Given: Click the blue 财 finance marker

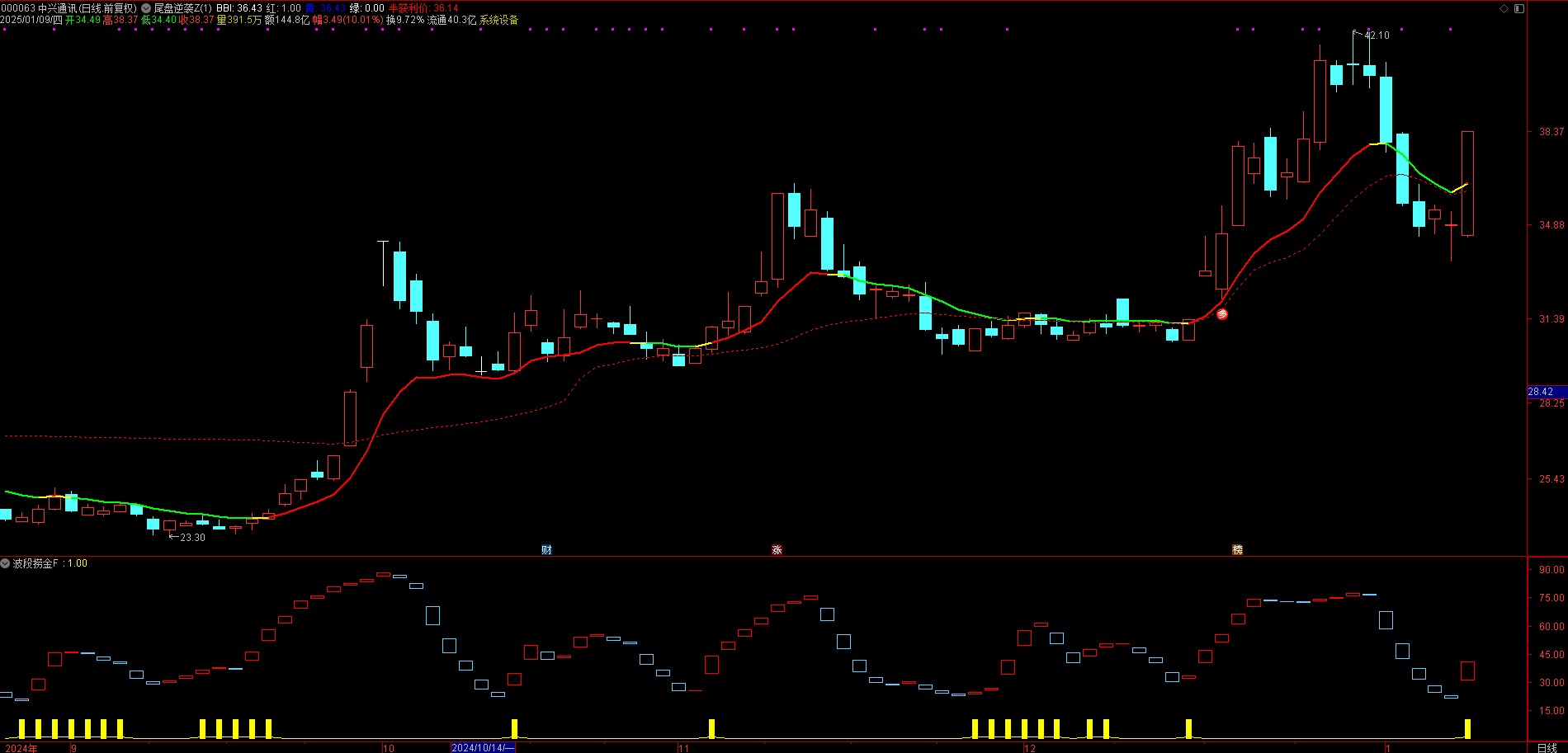Looking at the screenshot, I should point(546,549).
